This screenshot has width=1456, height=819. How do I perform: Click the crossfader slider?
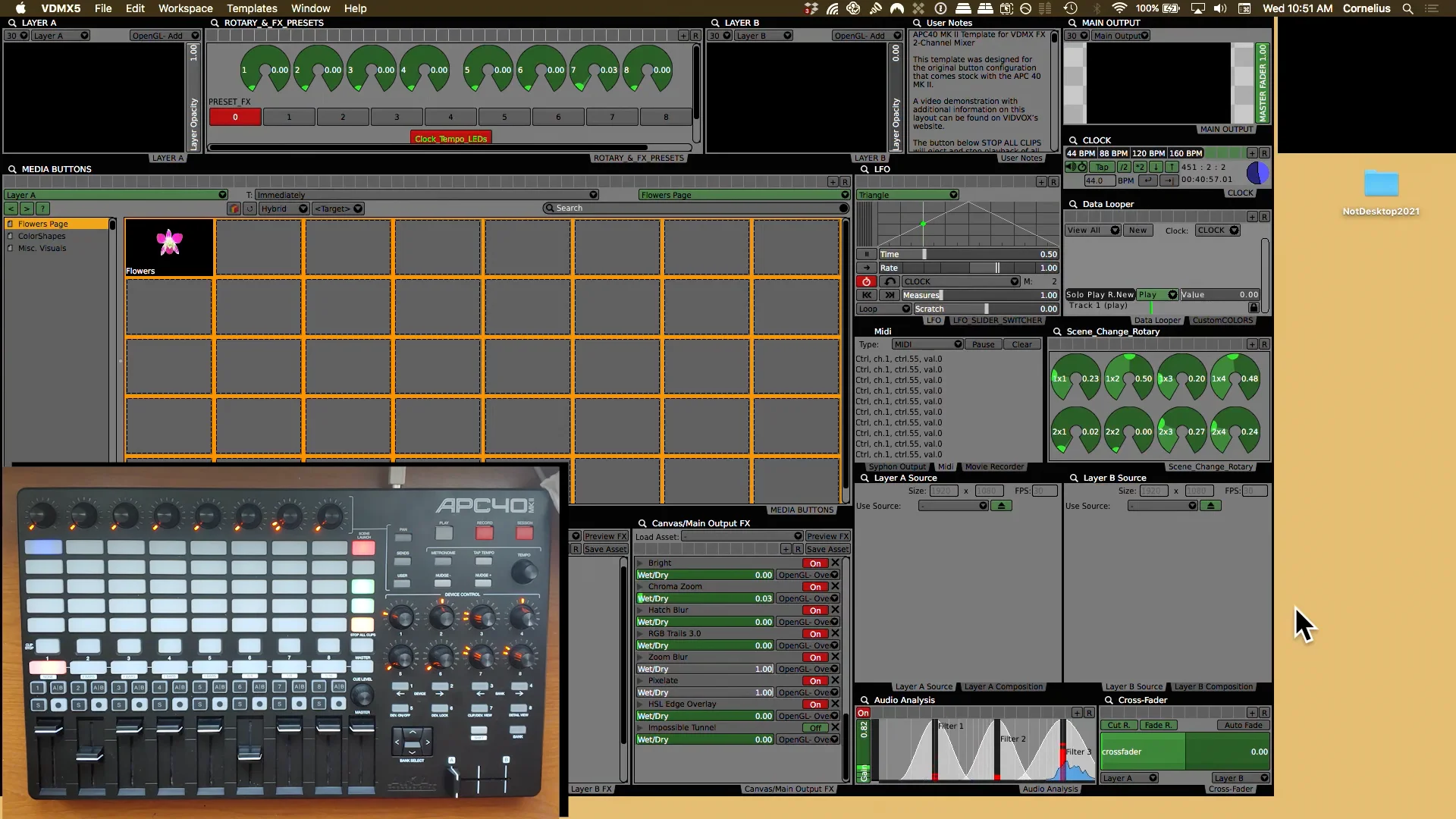click(1185, 752)
